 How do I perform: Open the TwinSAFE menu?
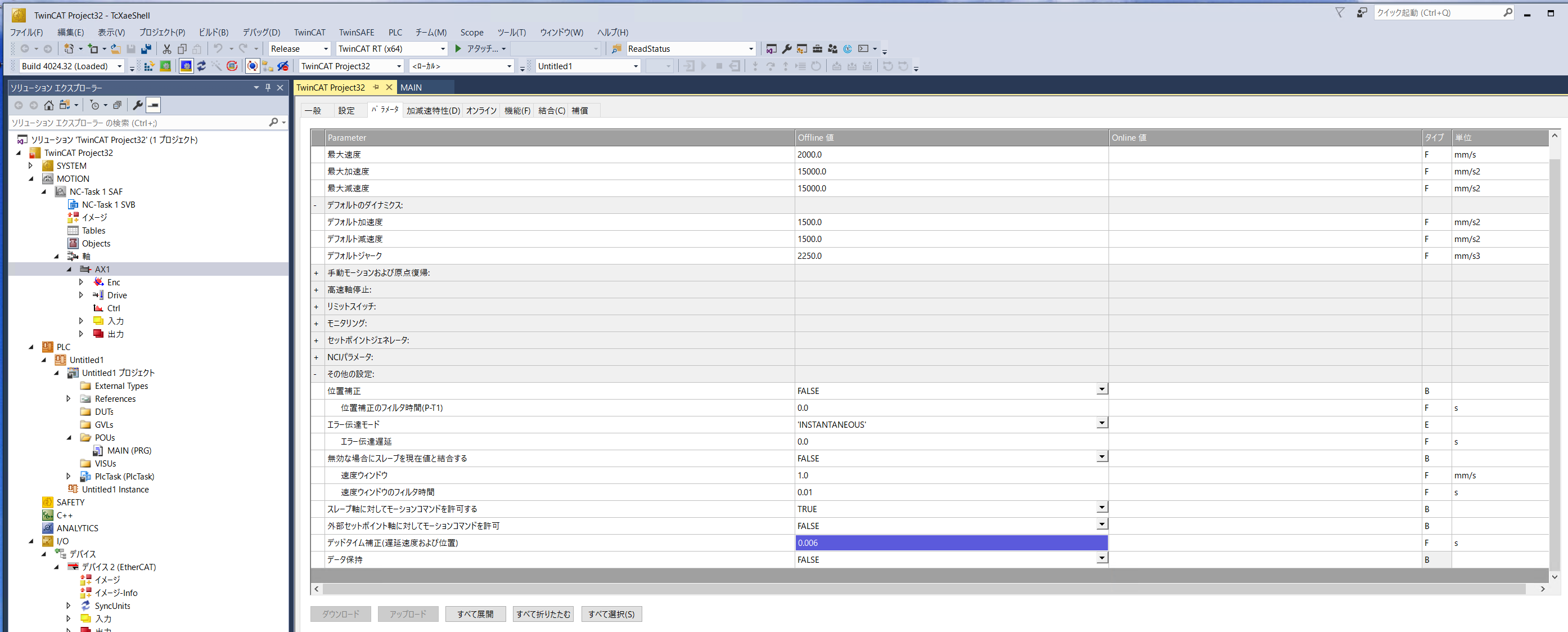pos(356,32)
